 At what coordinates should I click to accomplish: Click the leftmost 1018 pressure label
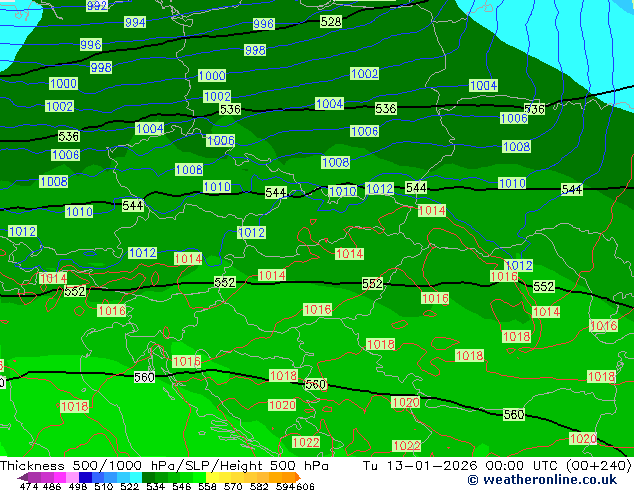[75, 406]
